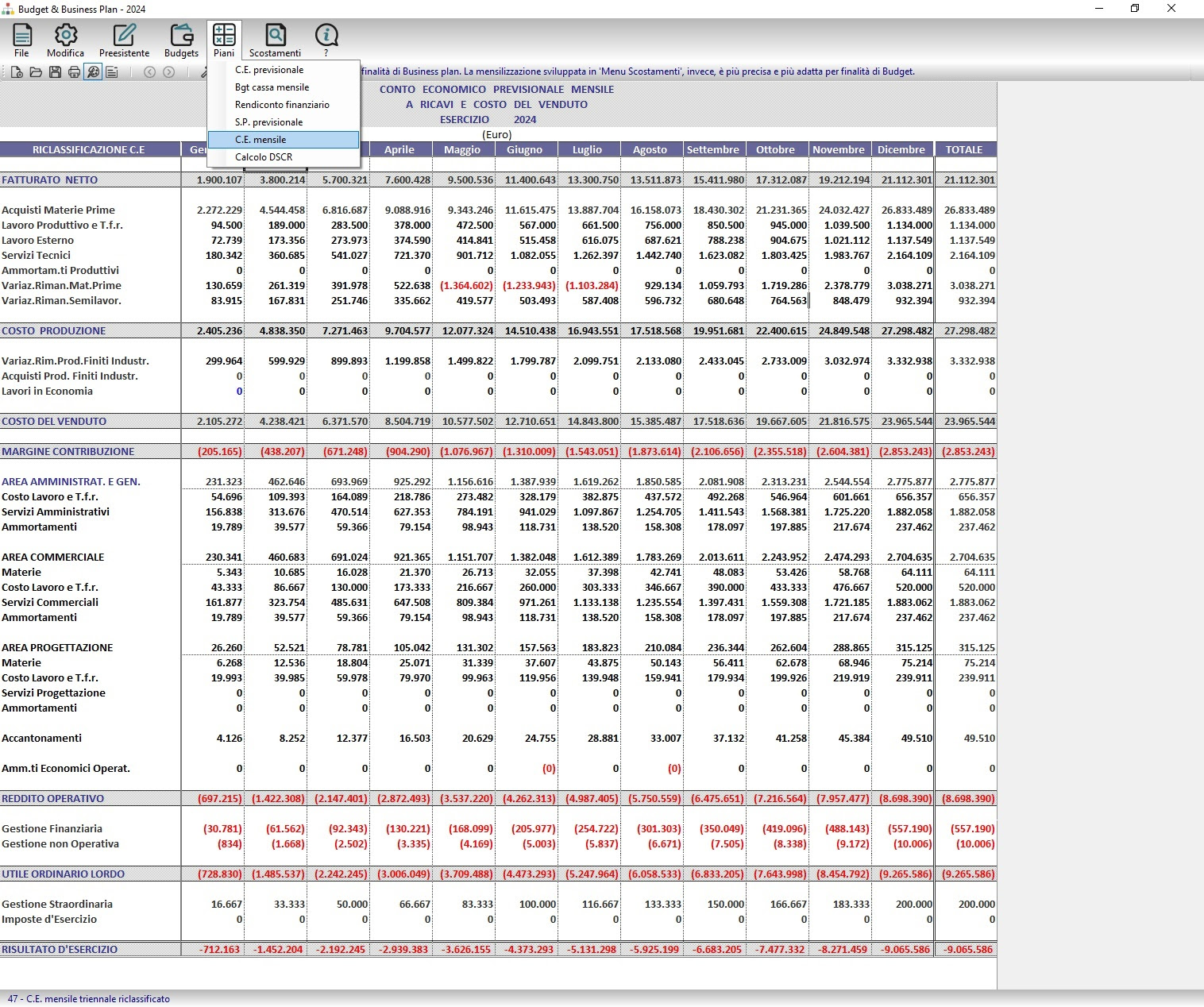
Task: Click the Amm.ti Economici Operat. row label
Action: point(66,769)
